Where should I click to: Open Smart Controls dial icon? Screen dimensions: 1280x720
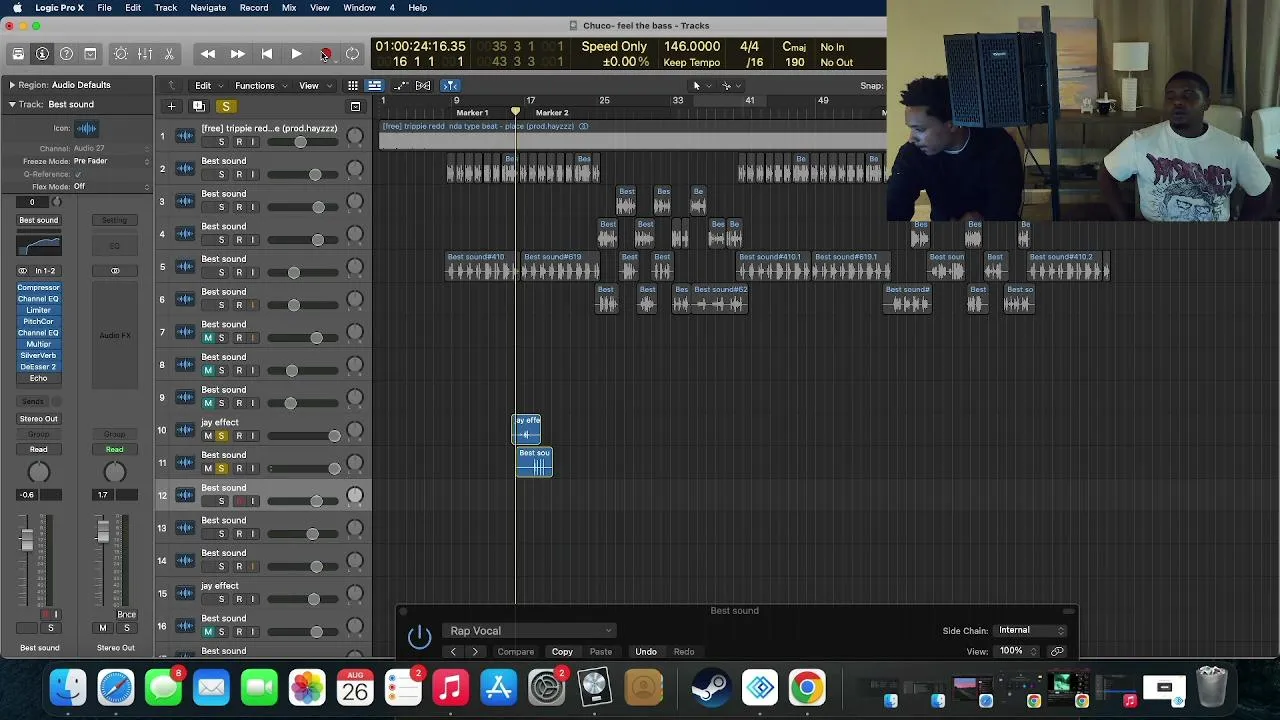pos(121,54)
